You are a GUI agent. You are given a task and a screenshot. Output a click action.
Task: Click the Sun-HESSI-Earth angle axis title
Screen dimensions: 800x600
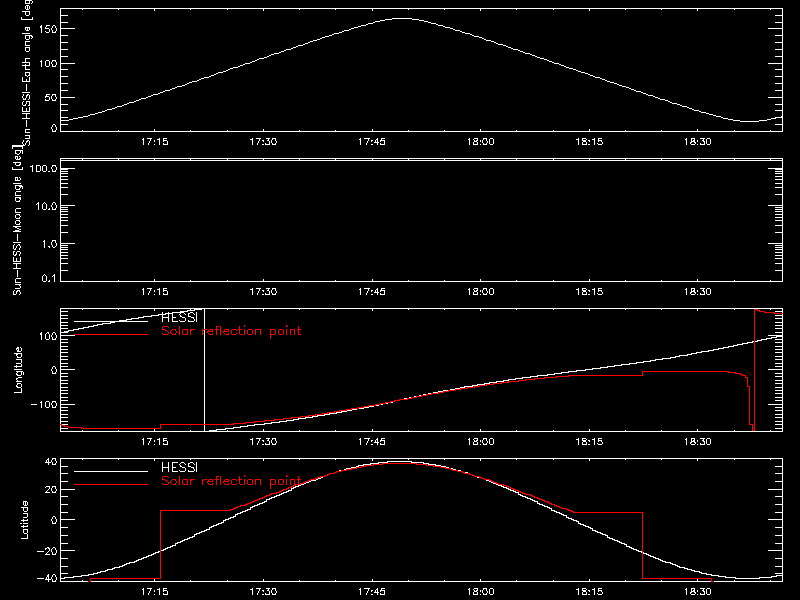click(x=27, y=73)
